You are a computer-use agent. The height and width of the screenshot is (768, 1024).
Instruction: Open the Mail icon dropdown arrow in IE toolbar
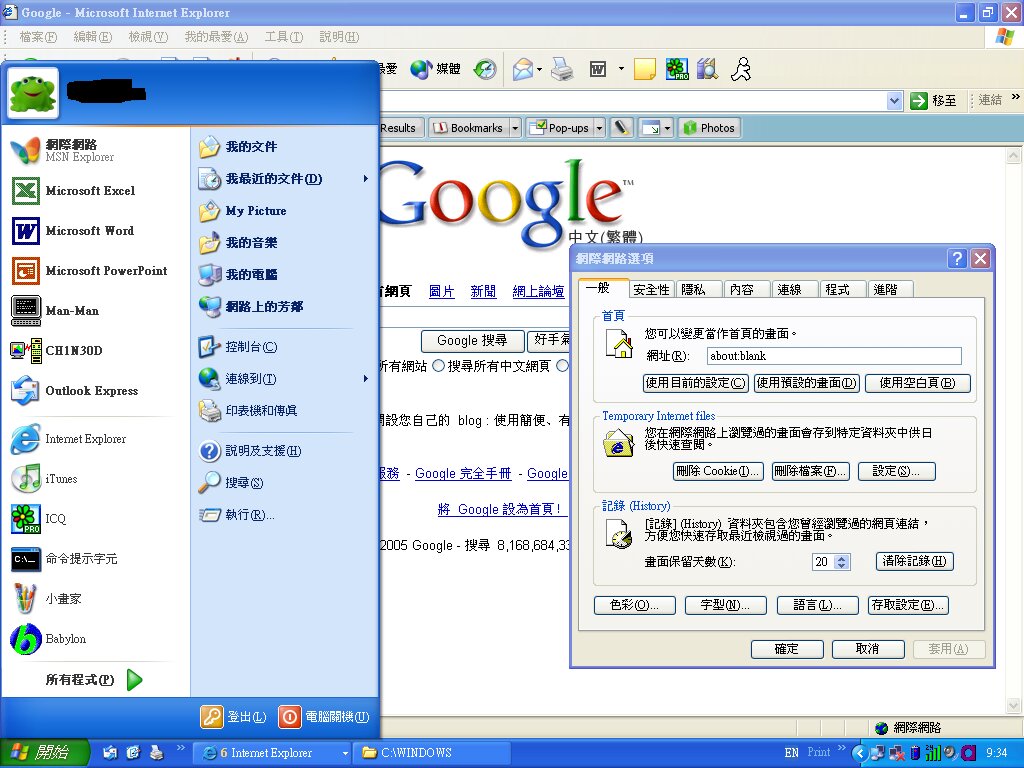[539, 69]
